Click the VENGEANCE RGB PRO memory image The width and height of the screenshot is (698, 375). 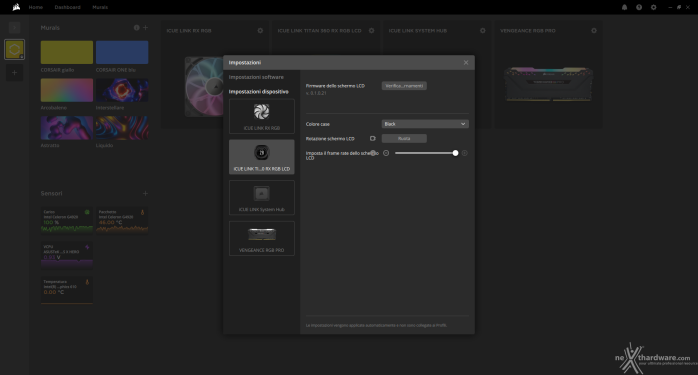(x=548, y=84)
